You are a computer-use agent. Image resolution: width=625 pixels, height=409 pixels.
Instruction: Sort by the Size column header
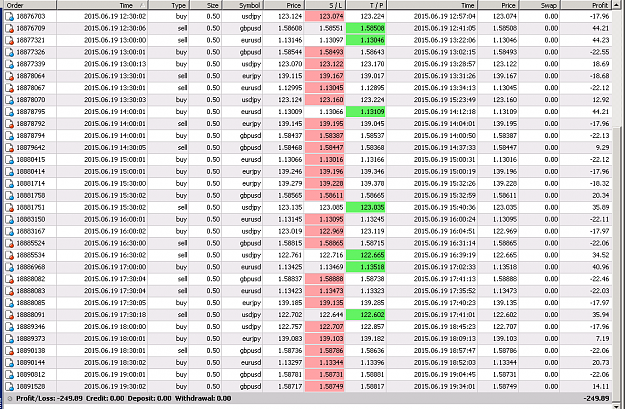coord(206,5)
